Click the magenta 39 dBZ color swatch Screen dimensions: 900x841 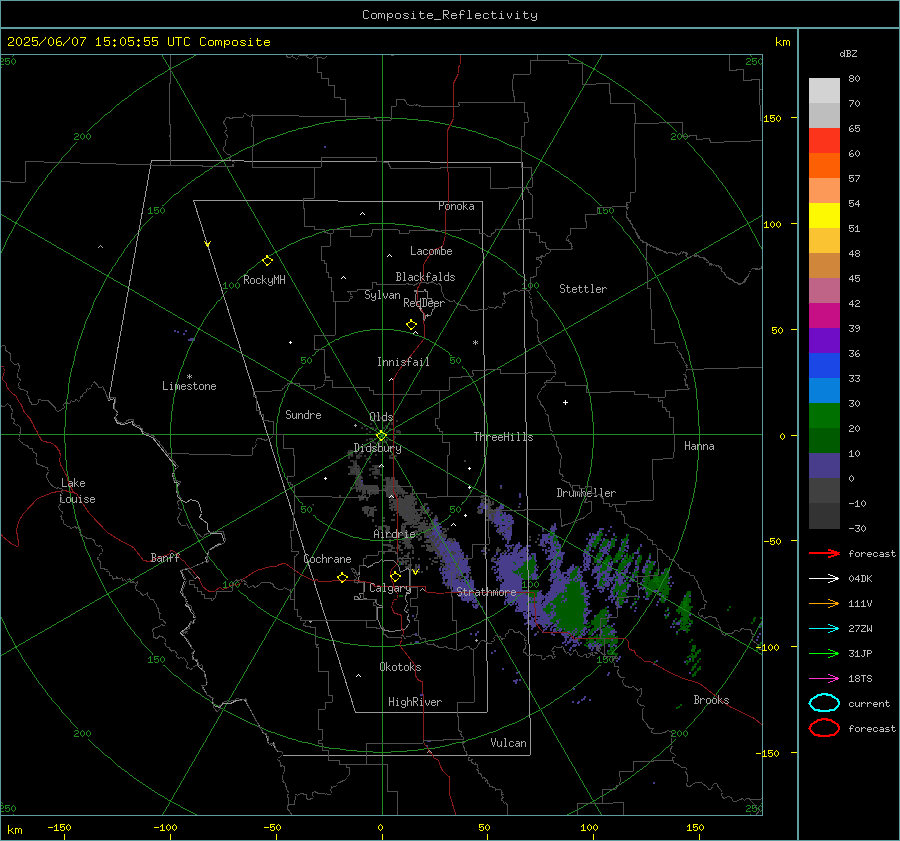point(824,315)
